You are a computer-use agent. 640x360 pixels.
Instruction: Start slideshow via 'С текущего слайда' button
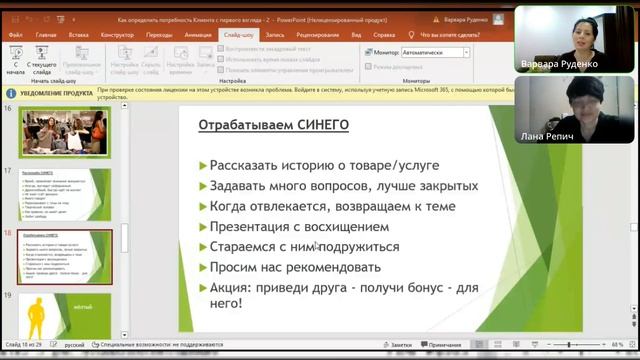42,60
